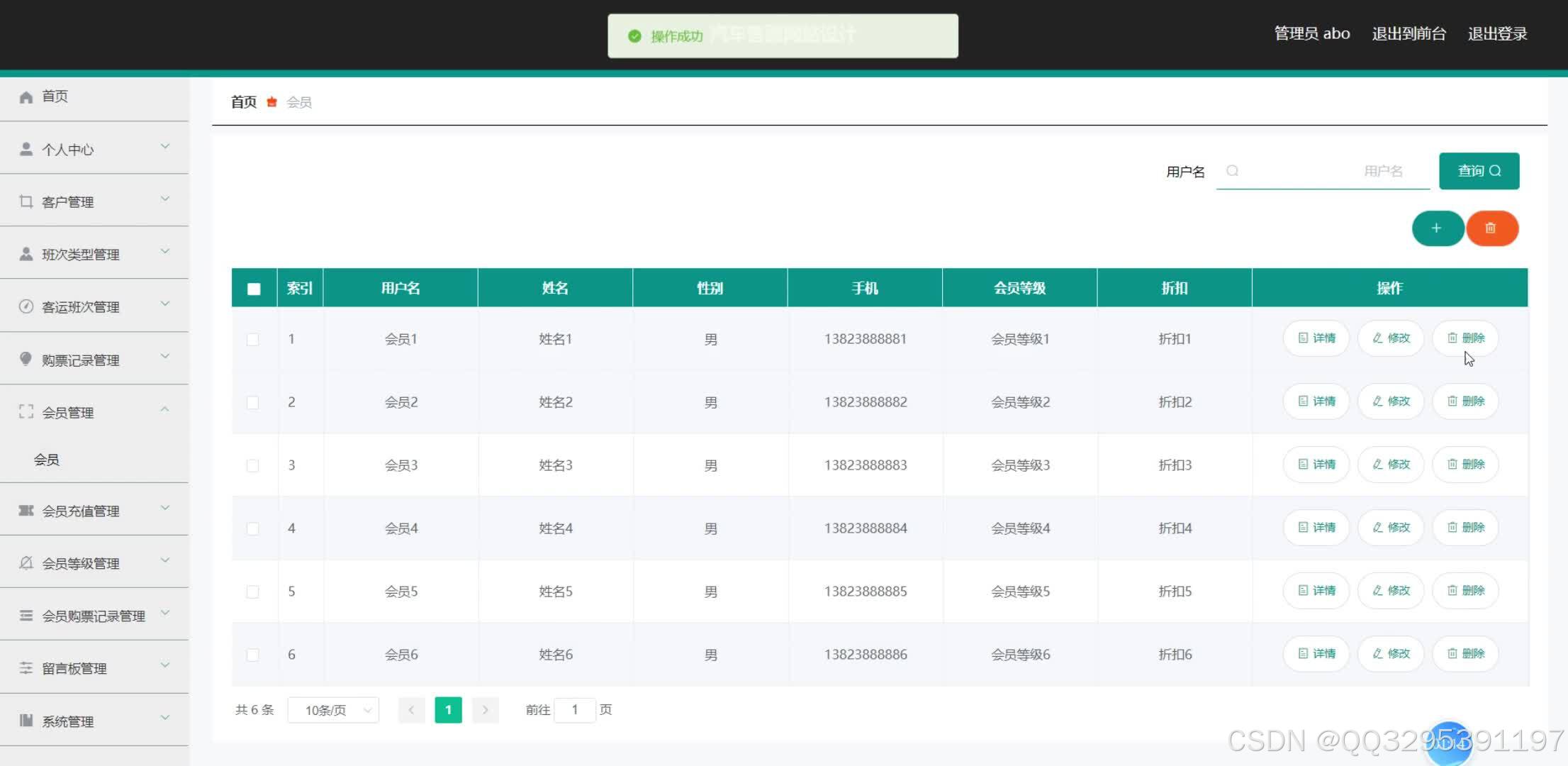The image size is (1568, 766).
Task: Open 详情 for 会员6
Action: [1316, 654]
